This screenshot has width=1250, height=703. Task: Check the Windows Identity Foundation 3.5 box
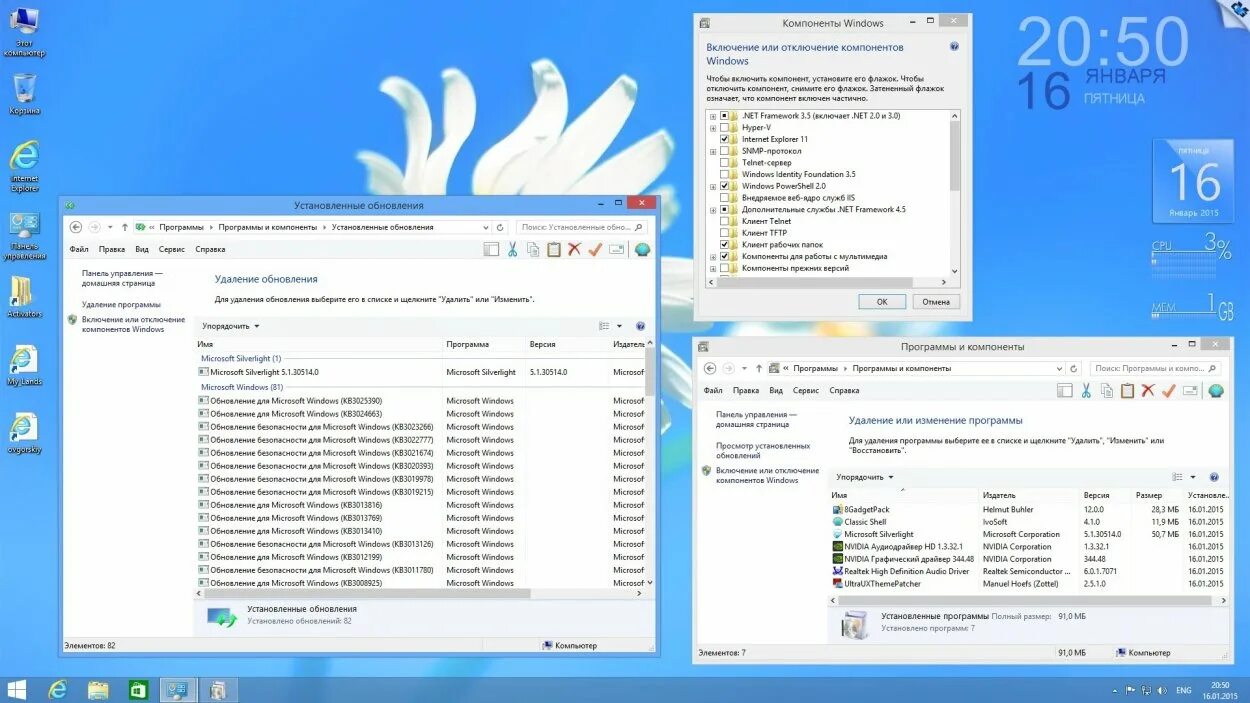point(725,174)
